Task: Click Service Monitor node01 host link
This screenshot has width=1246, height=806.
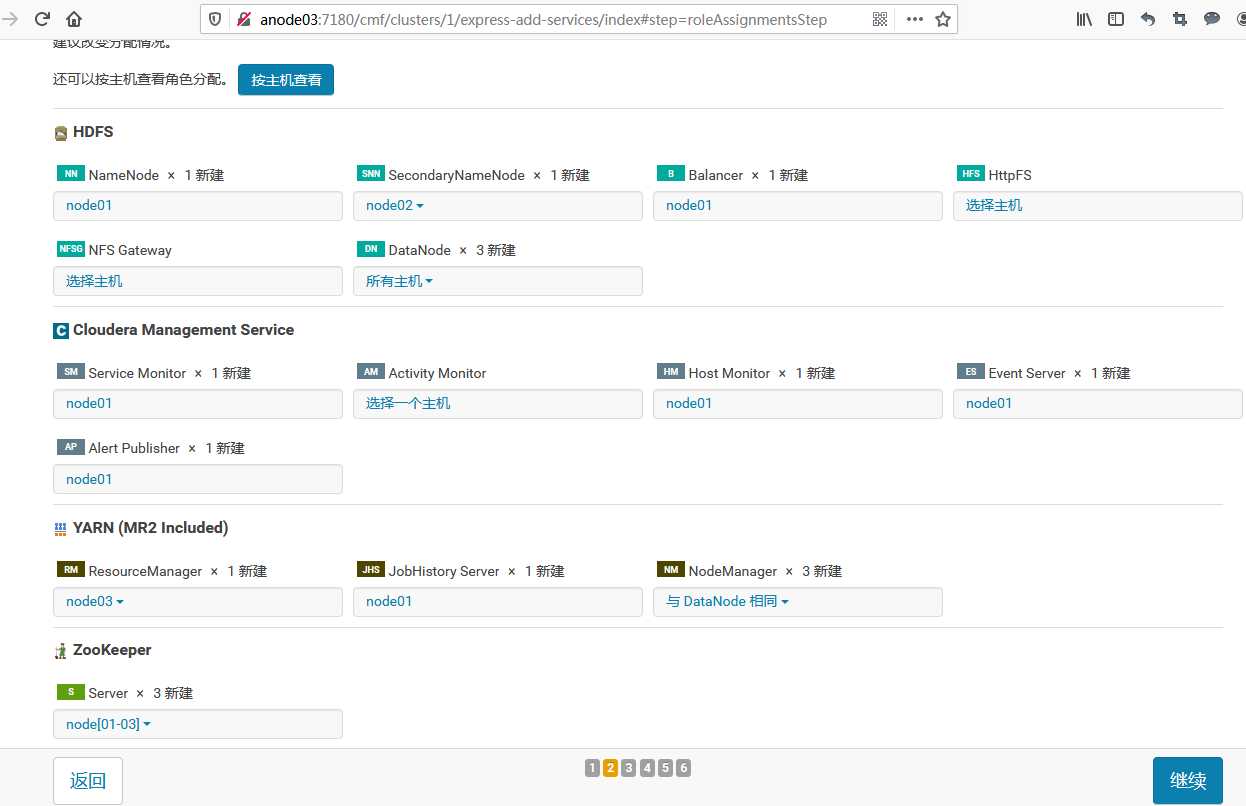Action: tap(89, 404)
